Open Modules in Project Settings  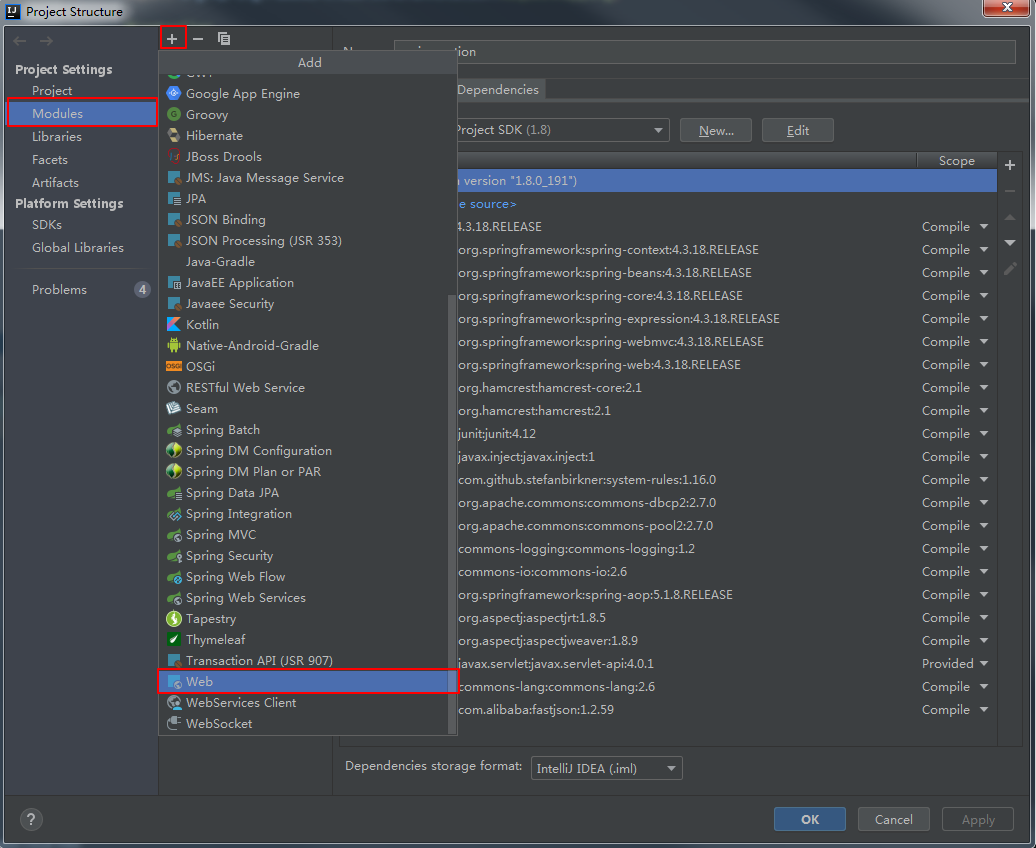(83, 113)
